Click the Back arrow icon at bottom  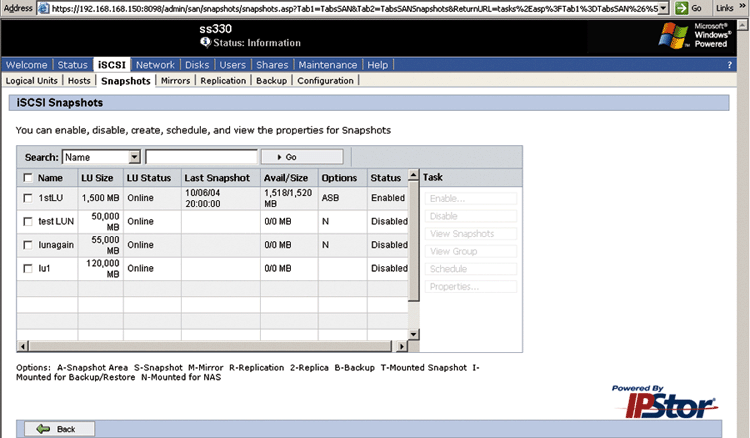coord(43,428)
